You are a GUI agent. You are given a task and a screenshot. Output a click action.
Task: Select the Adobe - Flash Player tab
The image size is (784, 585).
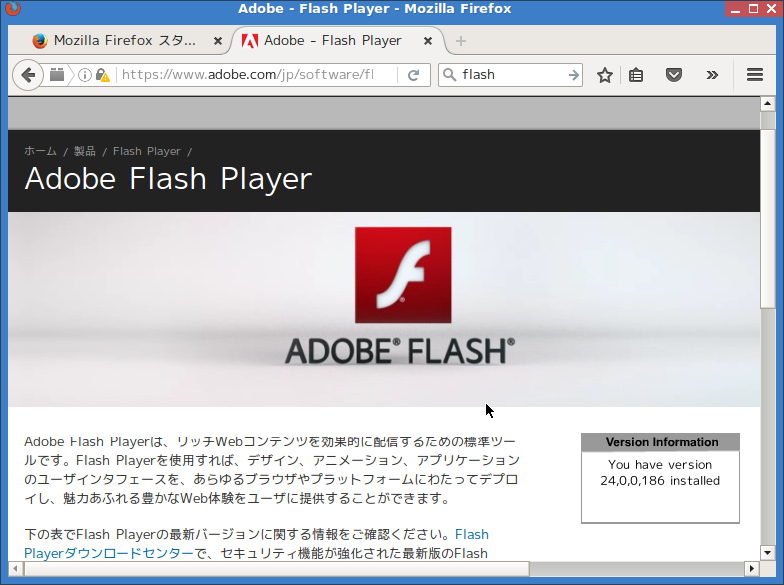[338, 40]
